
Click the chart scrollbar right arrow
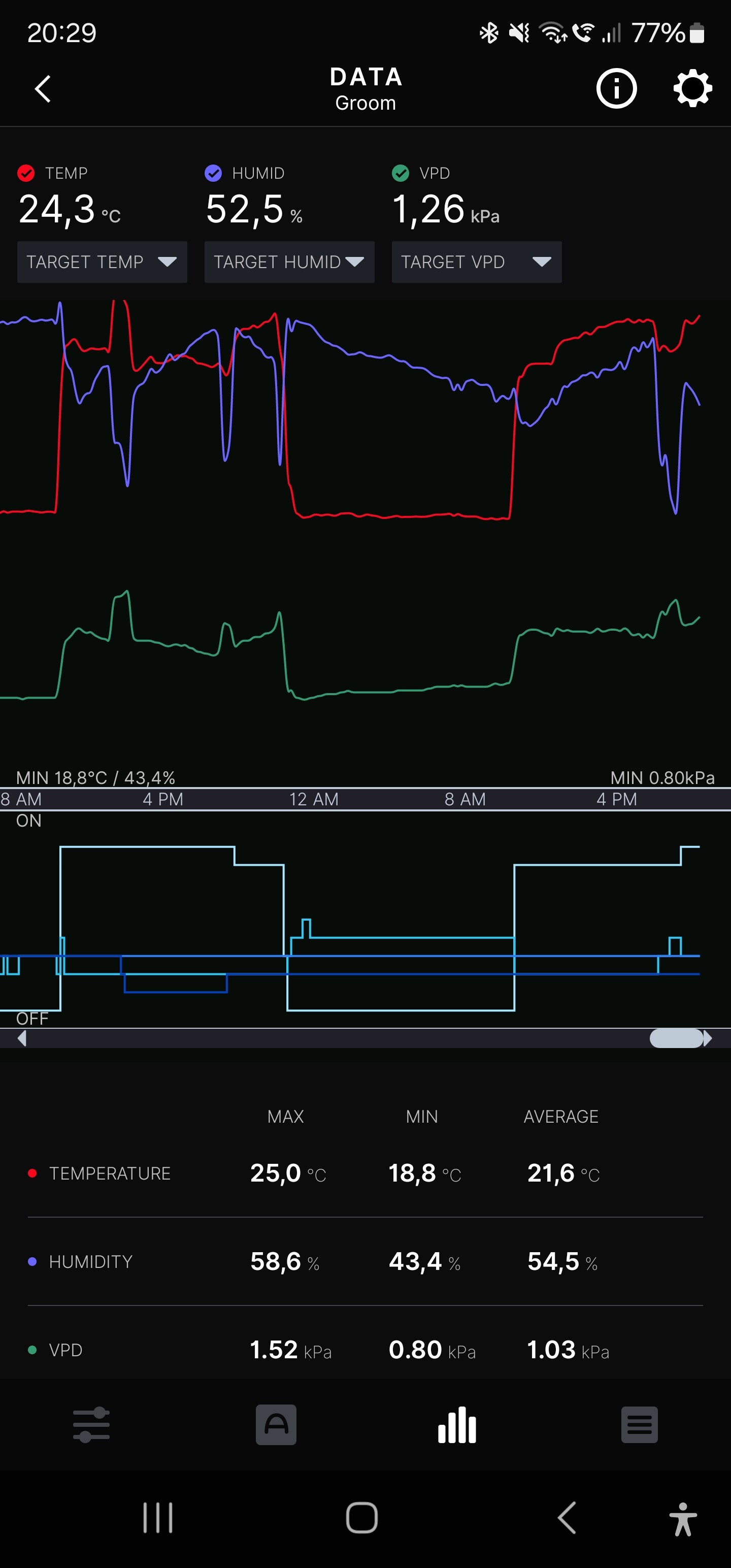(707, 1038)
